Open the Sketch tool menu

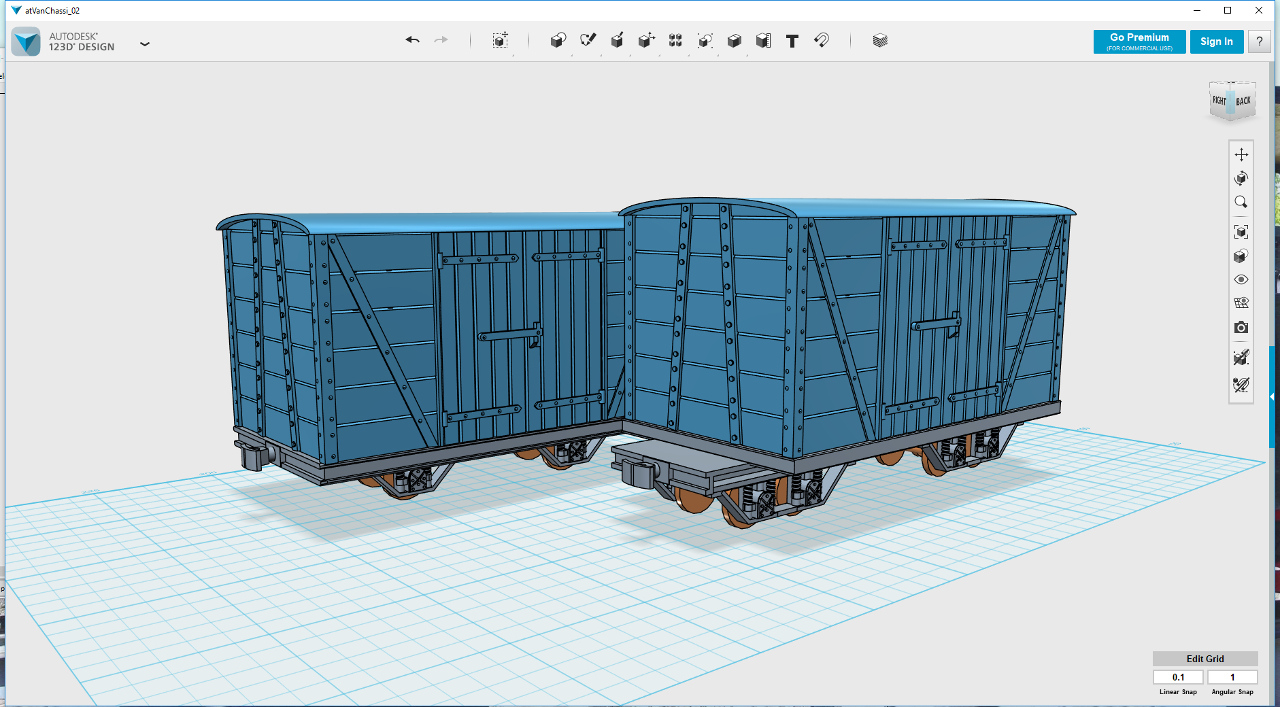(588, 40)
